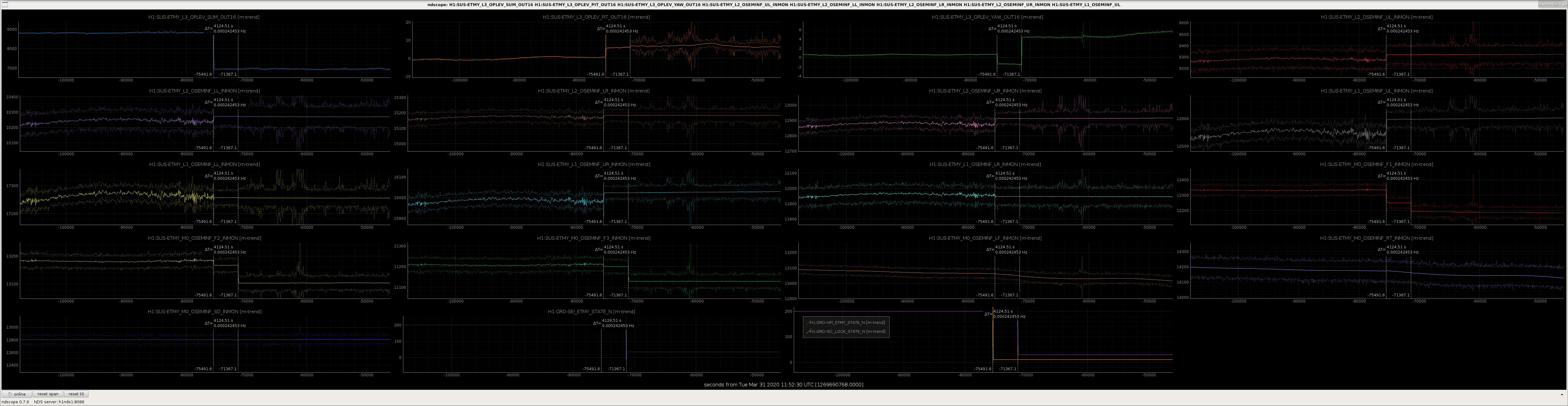Click cursor label -75491.6 in OPLEV_YAW plot
This screenshot has width=1568, height=406.
pyautogui.click(x=987, y=74)
